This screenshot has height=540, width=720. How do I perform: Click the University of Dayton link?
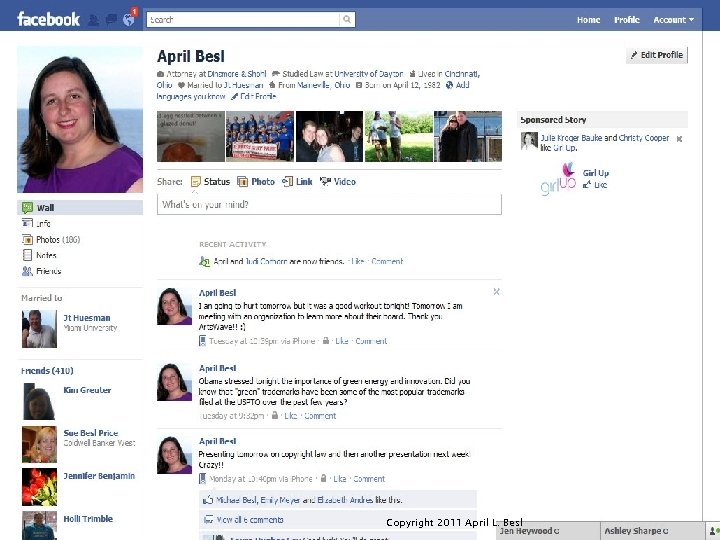369,73
